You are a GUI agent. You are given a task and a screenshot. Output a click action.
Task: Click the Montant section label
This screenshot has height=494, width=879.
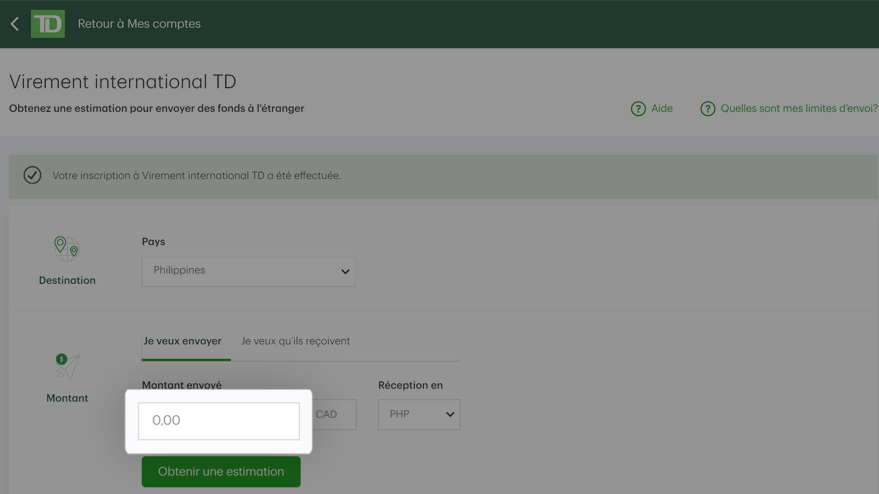(x=67, y=398)
